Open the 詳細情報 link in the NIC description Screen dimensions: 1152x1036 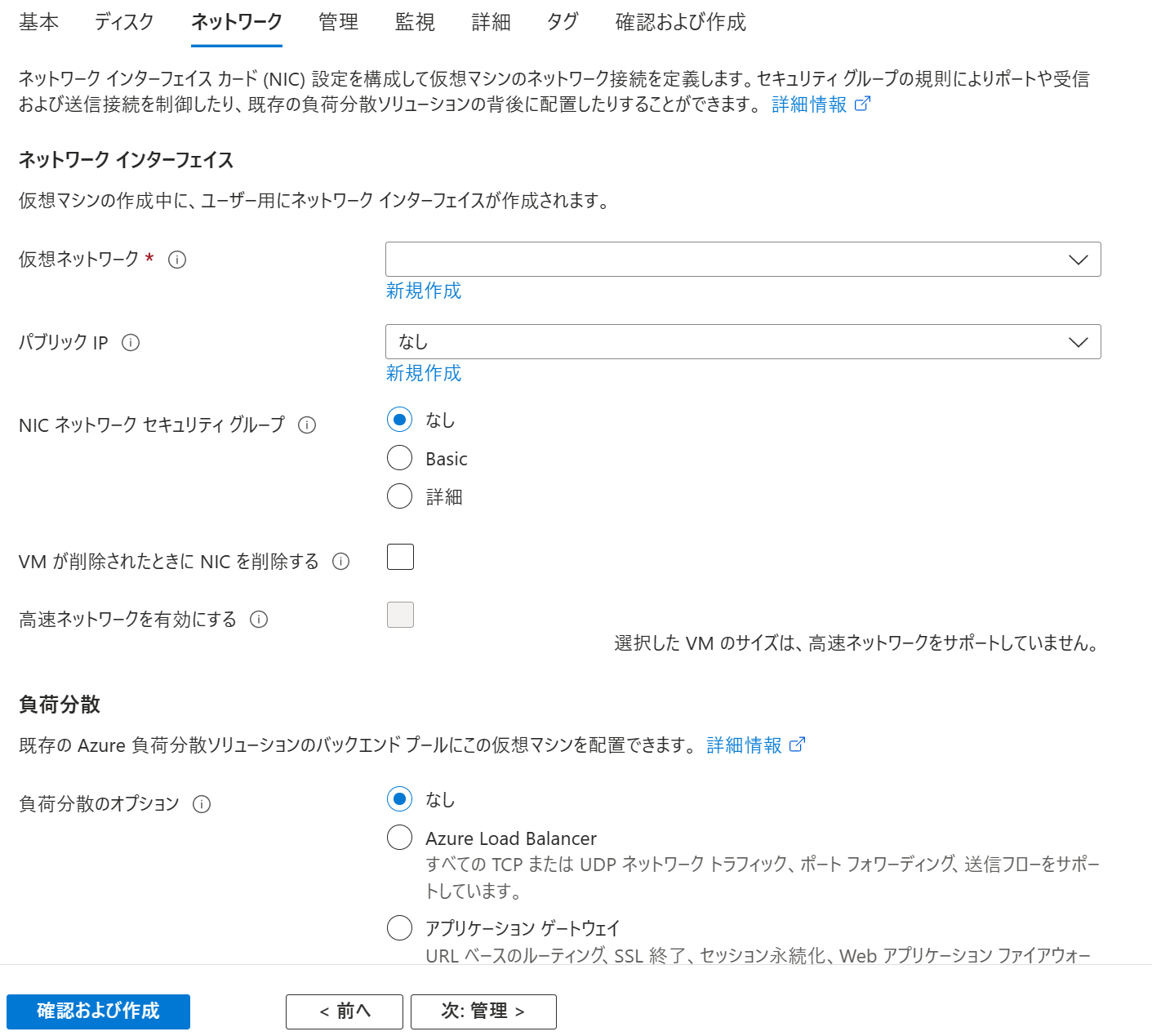(x=809, y=104)
